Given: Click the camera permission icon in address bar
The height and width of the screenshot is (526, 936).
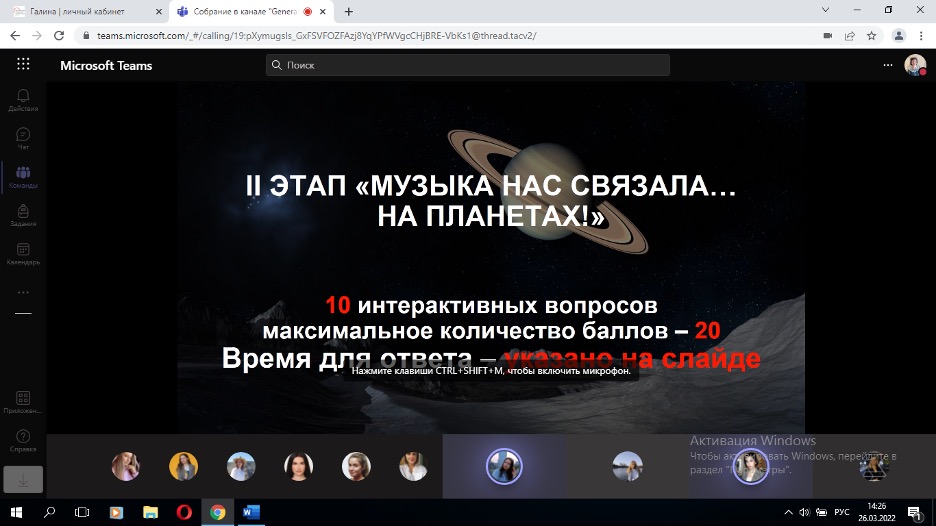Looking at the screenshot, I should tap(827, 35).
